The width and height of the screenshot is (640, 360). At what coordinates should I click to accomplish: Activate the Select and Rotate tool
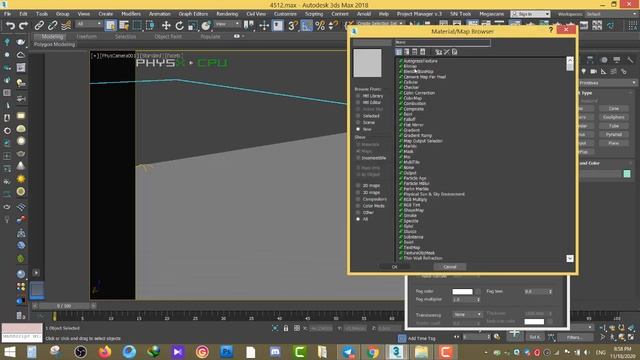(x=179, y=25)
